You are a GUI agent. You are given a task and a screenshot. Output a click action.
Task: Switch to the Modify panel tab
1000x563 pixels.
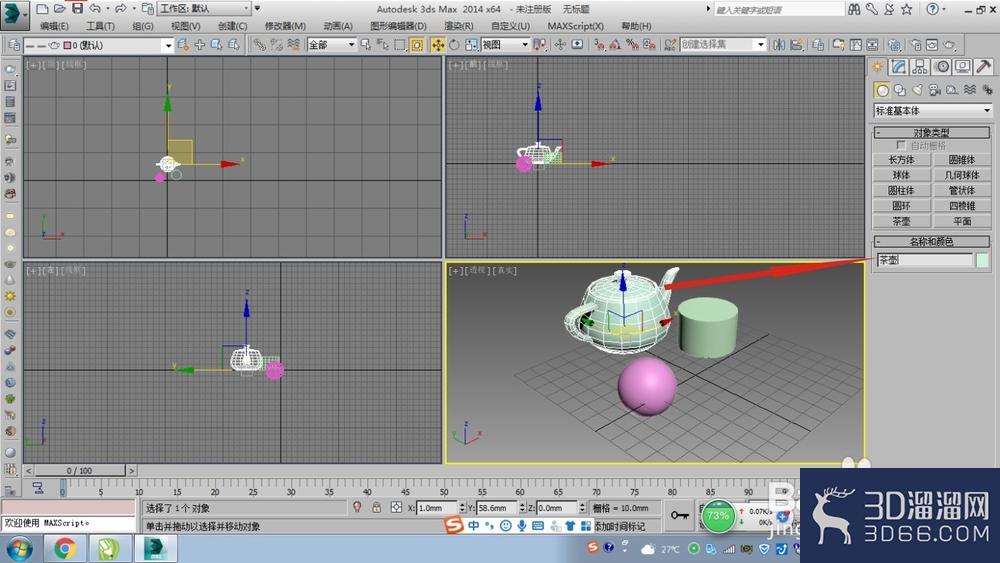(x=899, y=66)
